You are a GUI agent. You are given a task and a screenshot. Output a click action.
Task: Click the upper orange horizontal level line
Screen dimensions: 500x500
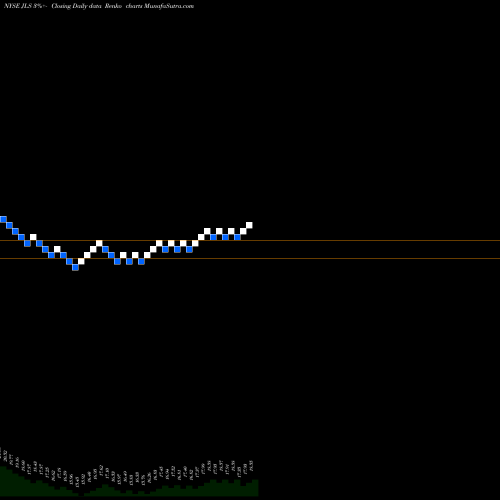coord(250,240)
